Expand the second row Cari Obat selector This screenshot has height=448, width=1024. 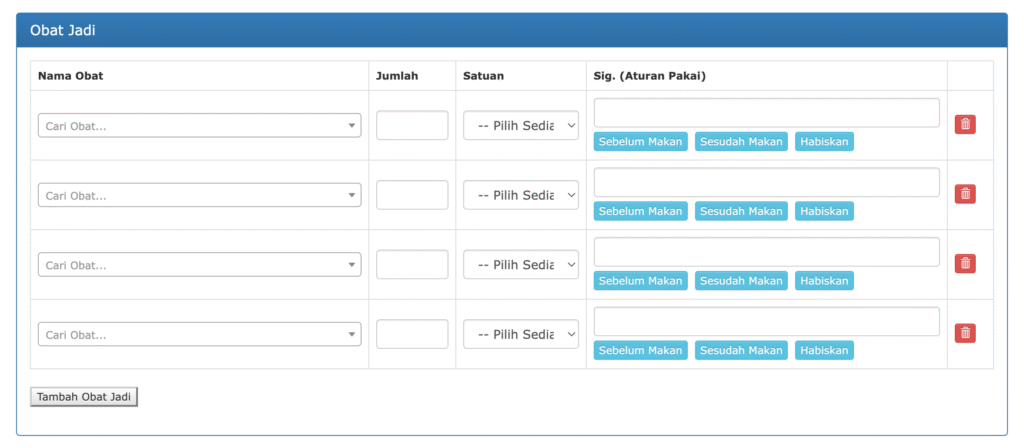tap(199, 195)
